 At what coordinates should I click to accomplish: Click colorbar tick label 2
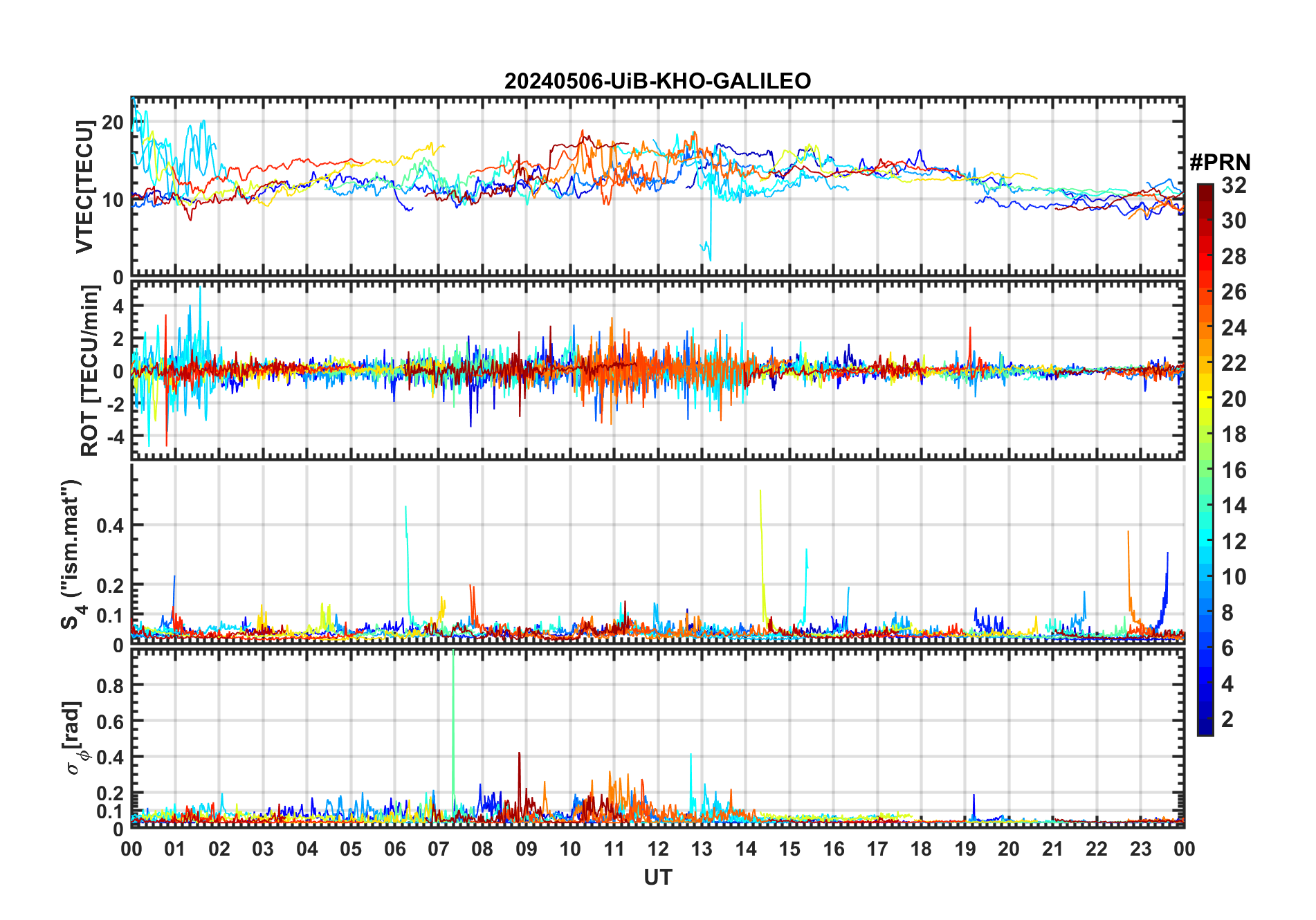[1227, 719]
